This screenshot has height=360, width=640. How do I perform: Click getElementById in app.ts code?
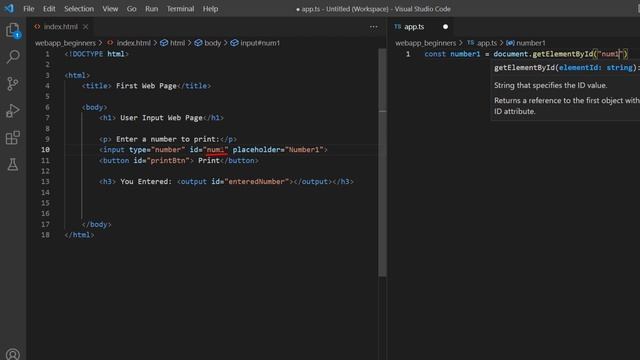(562, 54)
